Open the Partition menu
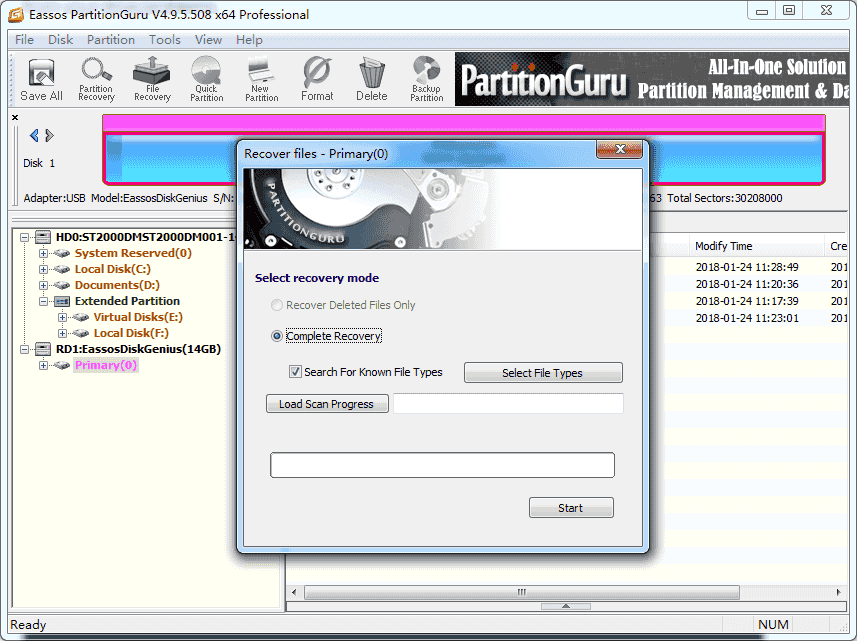Image resolution: width=857 pixels, height=641 pixels. coord(111,40)
